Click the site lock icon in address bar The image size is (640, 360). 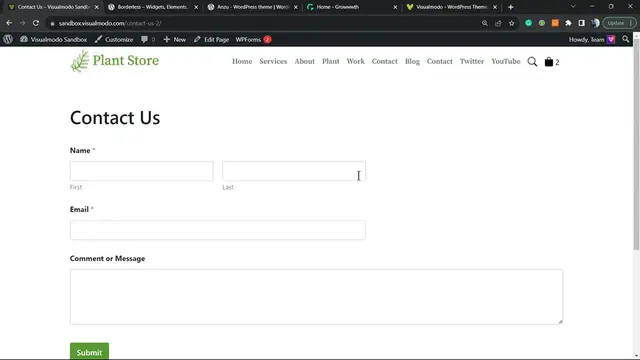(x=52, y=23)
